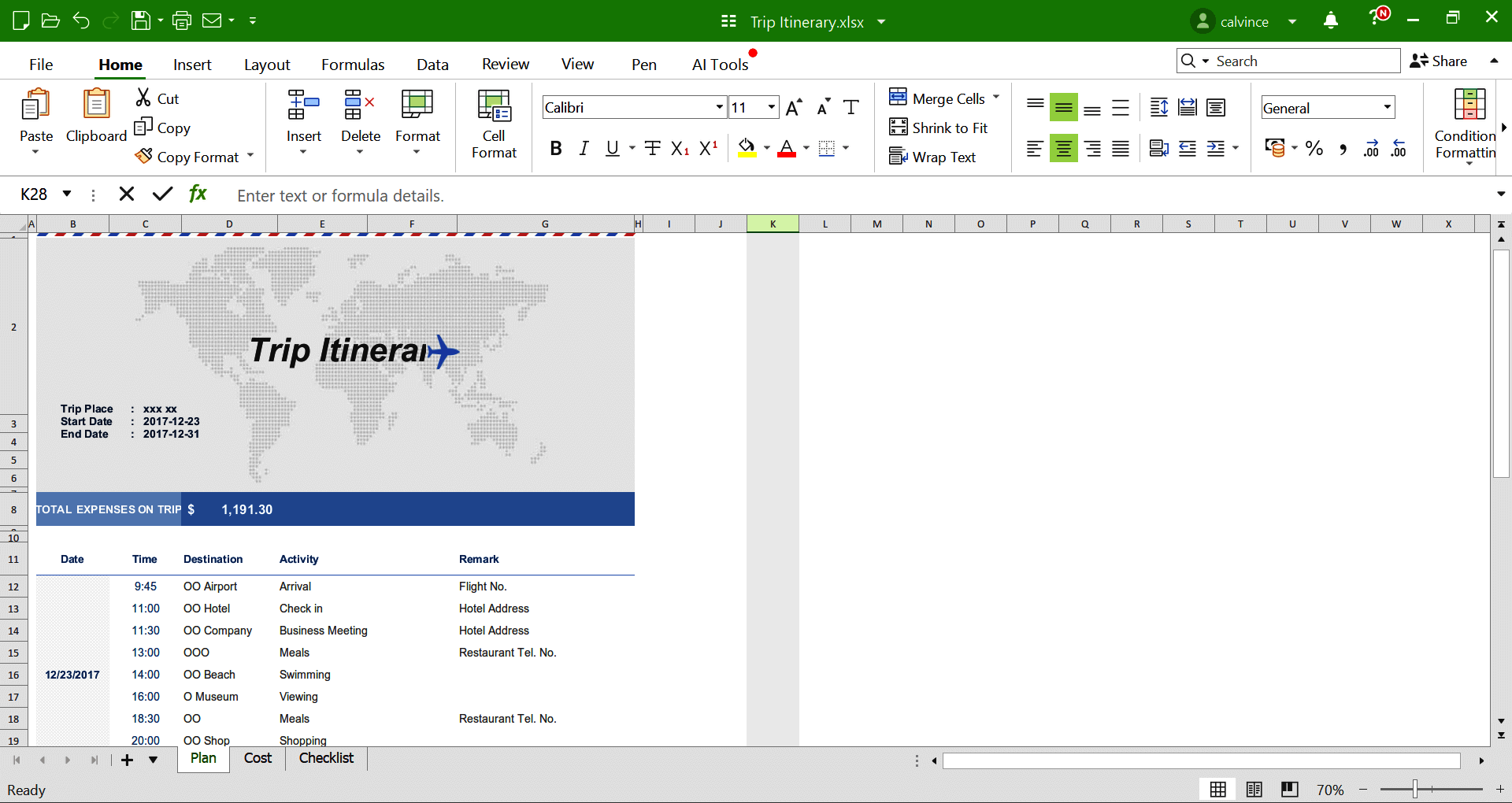The width and height of the screenshot is (1512, 803).
Task: Open the Formulas ribbon tab
Action: click(x=353, y=64)
